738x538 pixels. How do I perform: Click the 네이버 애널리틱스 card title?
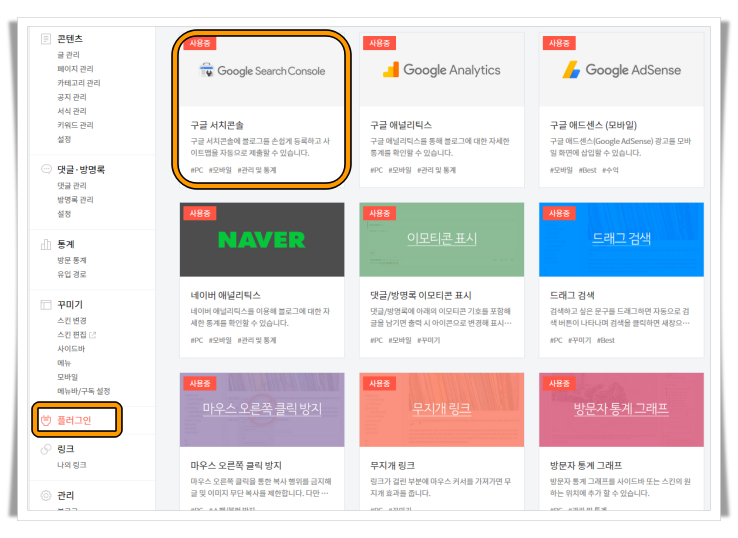225,296
